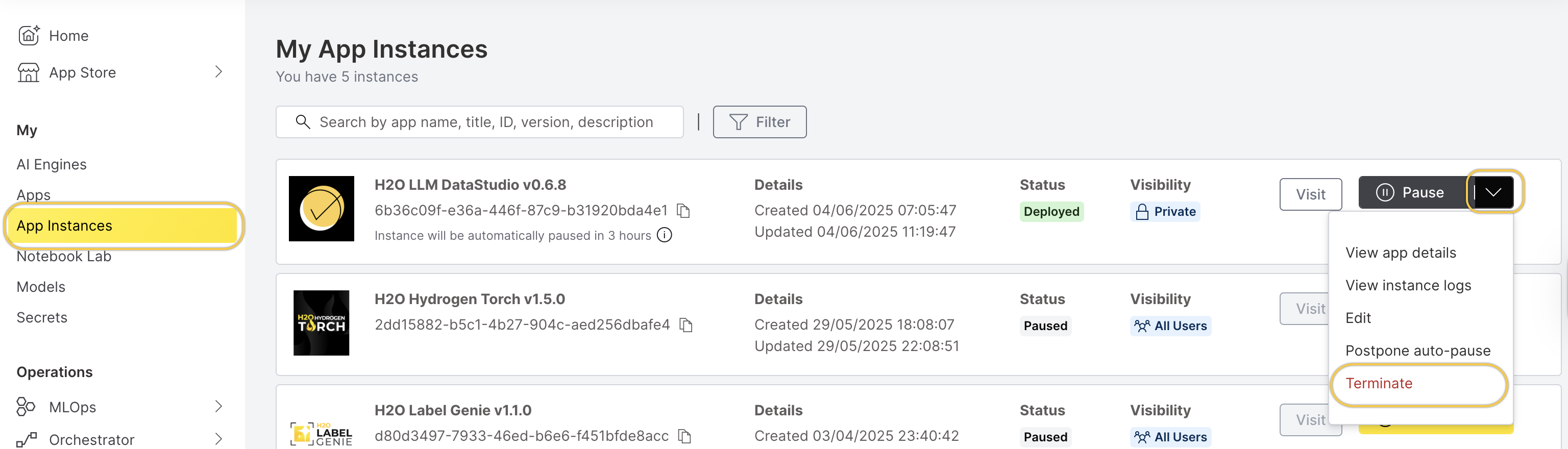The image size is (1568, 449).
Task: Click the H2O LLM DataStudio v0.6.8 title
Action: pyautogui.click(x=470, y=184)
